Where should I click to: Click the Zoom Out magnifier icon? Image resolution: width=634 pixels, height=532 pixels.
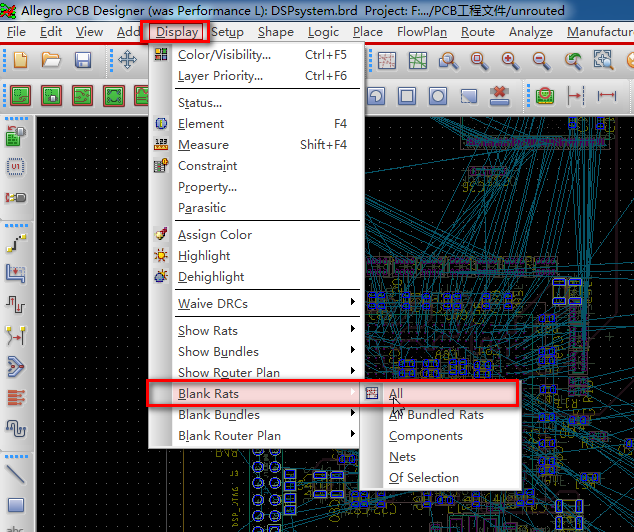point(541,61)
